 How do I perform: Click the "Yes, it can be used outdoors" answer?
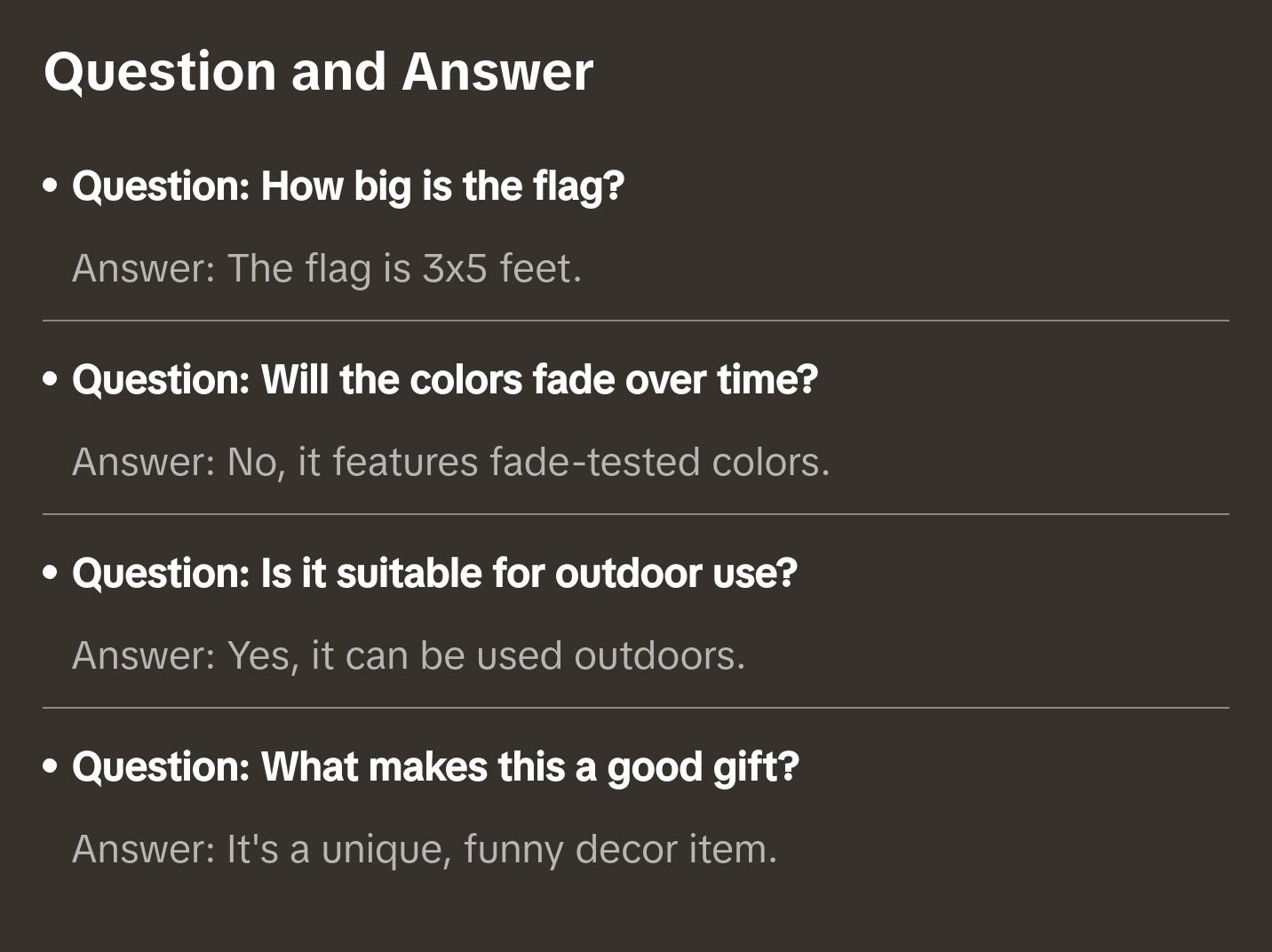click(409, 655)
